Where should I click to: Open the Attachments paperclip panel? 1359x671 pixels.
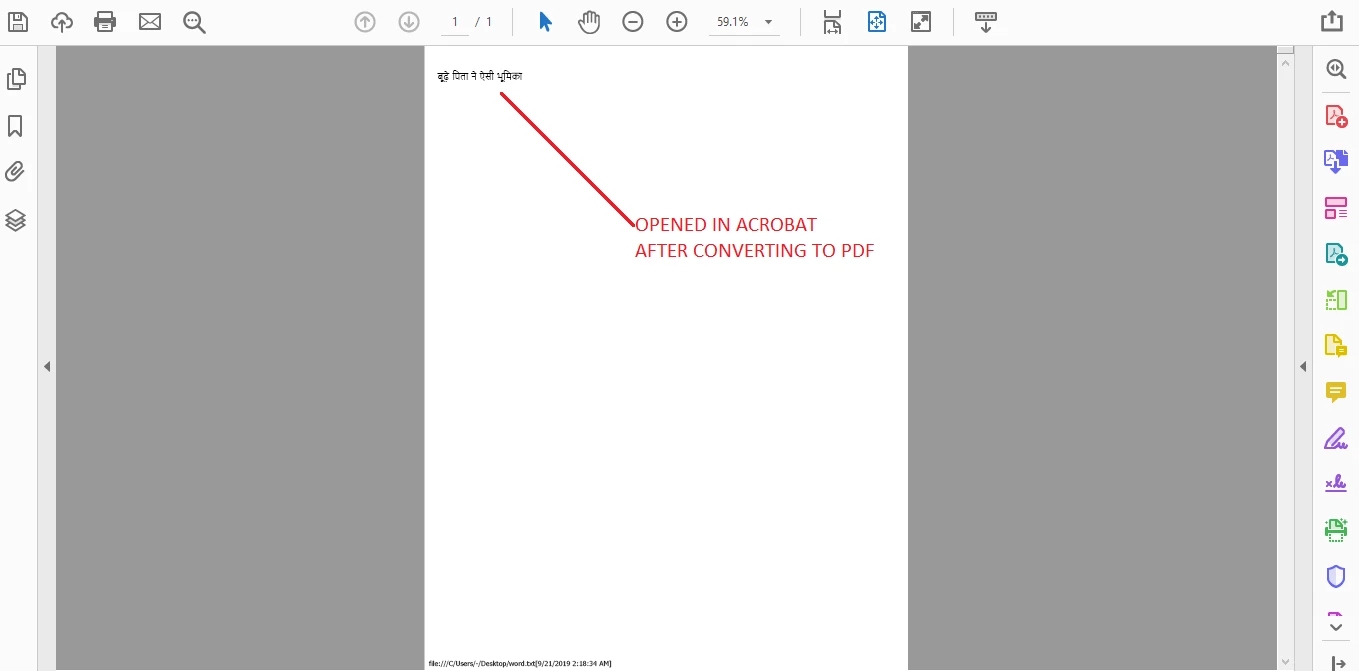click(15, 172)
